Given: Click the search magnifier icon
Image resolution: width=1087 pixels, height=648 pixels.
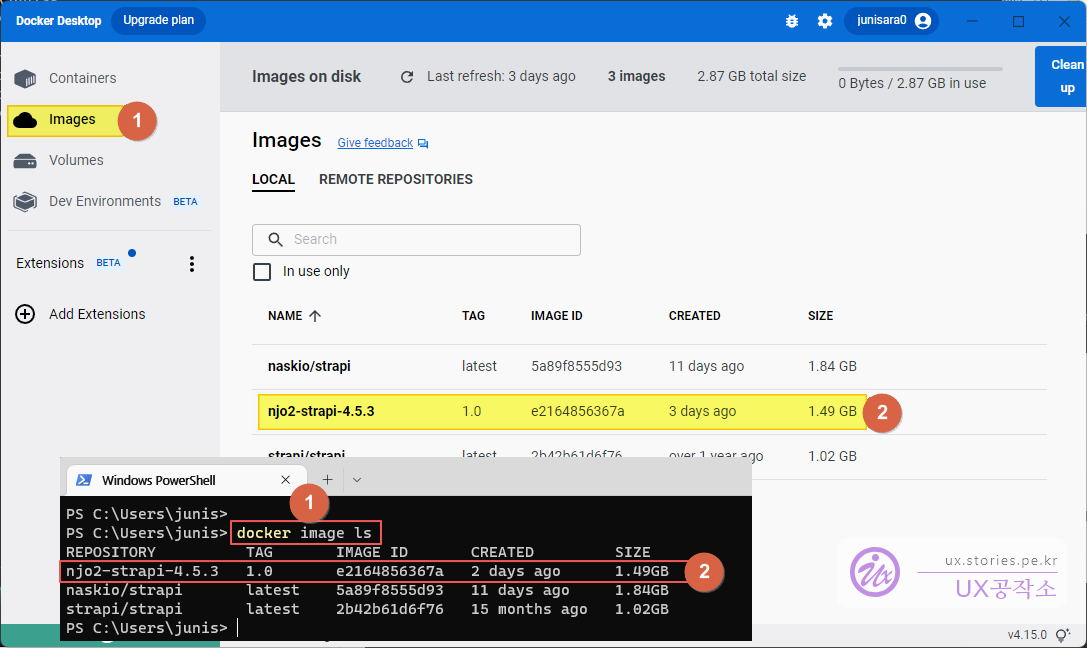Looking at the screenshot, I should coord(275,240).
